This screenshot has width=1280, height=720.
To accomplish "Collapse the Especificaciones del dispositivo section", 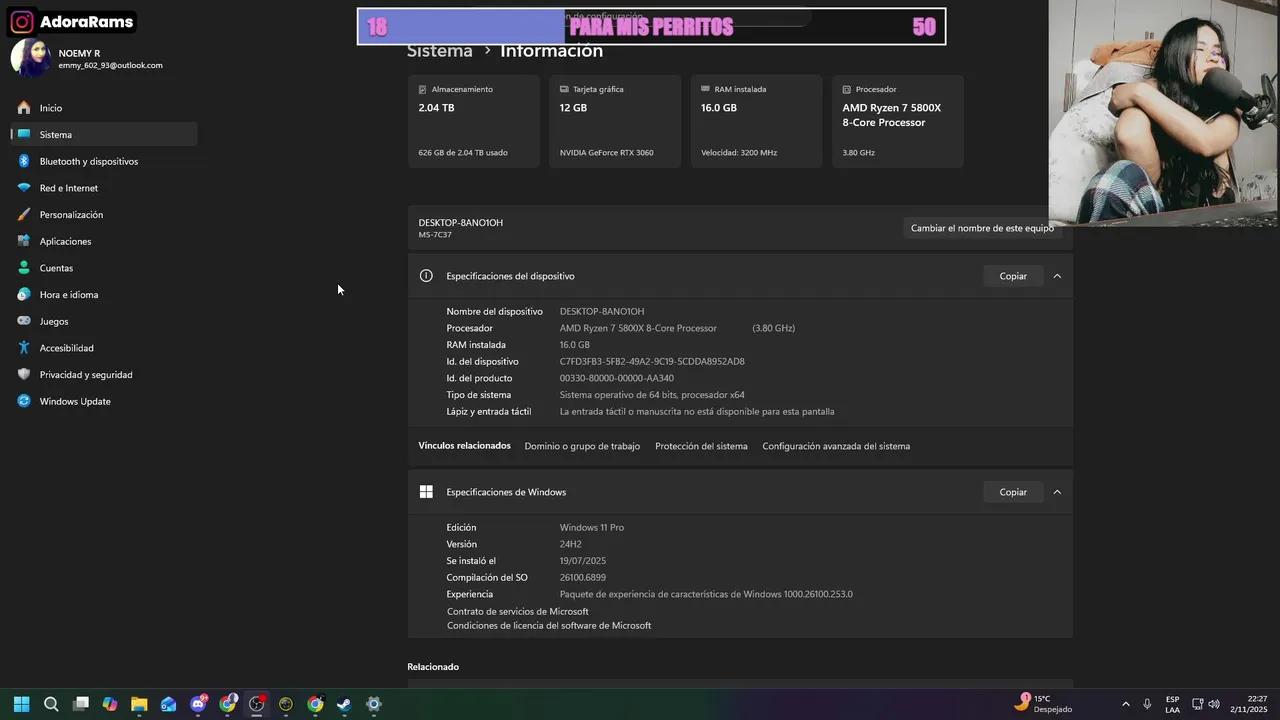I will [1057, 275].
